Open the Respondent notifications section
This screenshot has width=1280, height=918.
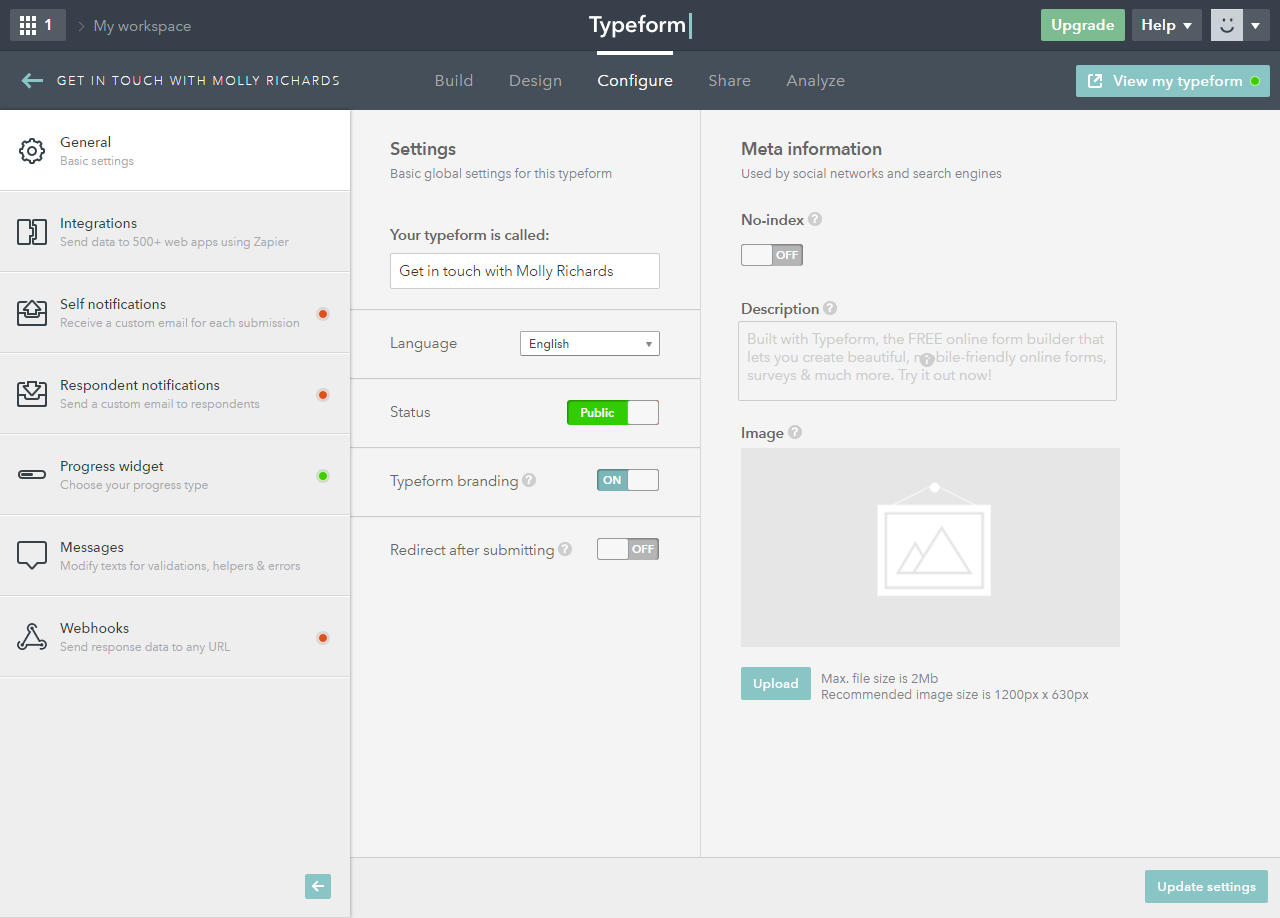click(x=175, y=394)
